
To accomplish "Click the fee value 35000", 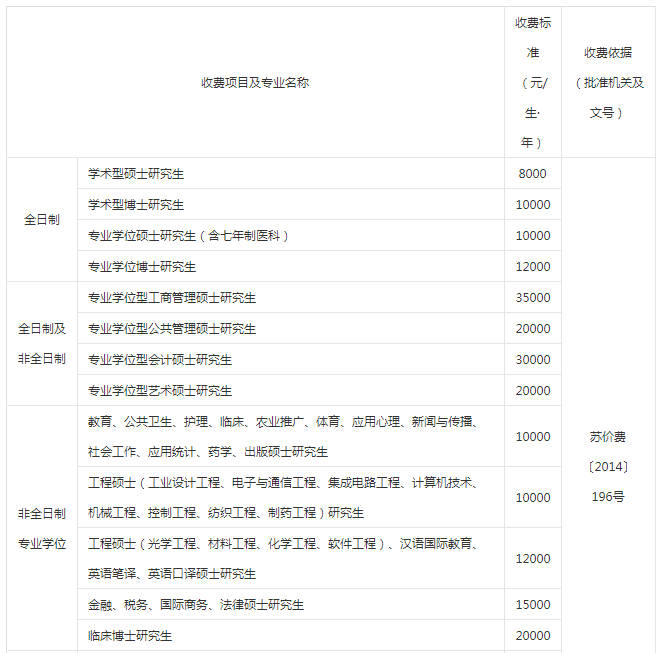I will (533, 297).
